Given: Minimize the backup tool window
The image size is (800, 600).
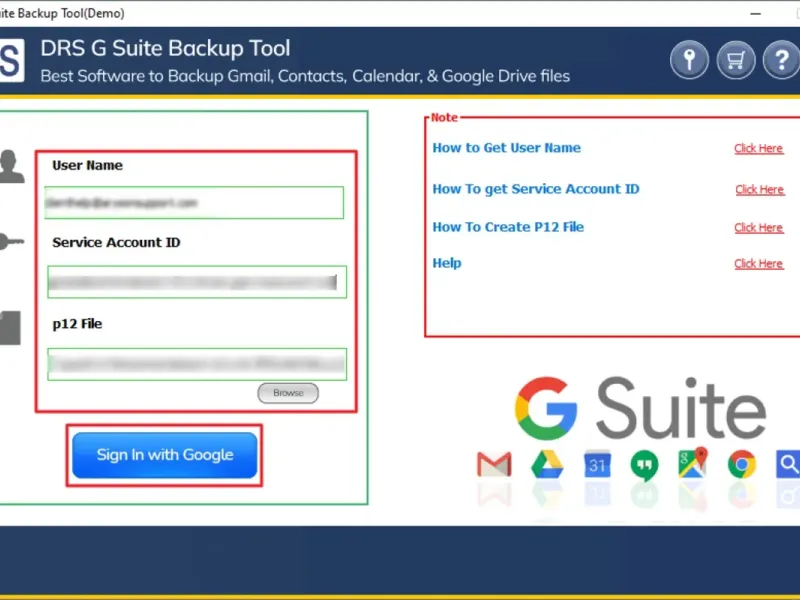Looking at the screenshot, I should pyautogui.click(x=756, y=14).
